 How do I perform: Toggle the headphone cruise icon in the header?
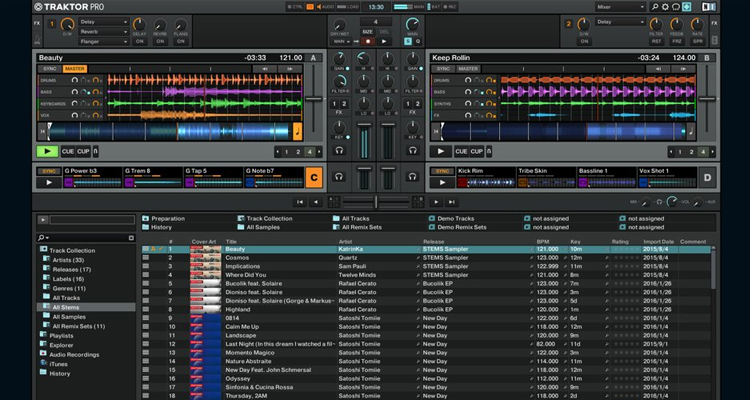coord(676,7)
